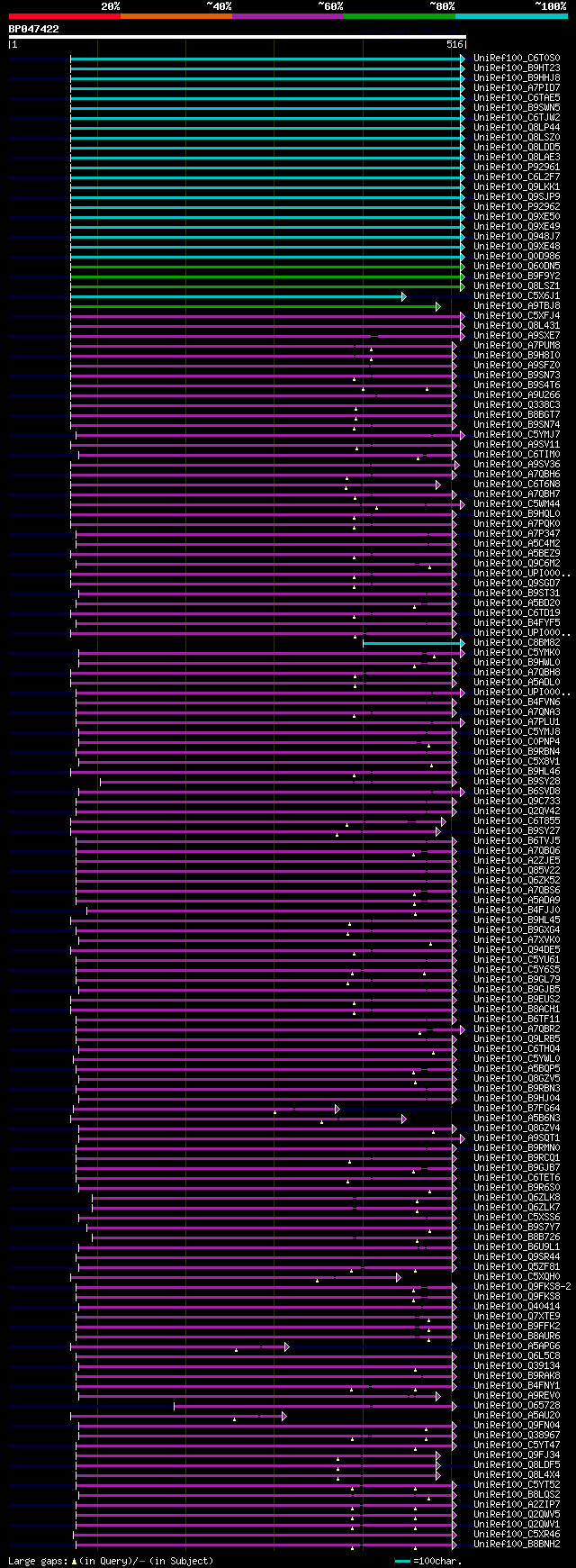Open hit UniRef100_A7PID7

tap(517, 88)
